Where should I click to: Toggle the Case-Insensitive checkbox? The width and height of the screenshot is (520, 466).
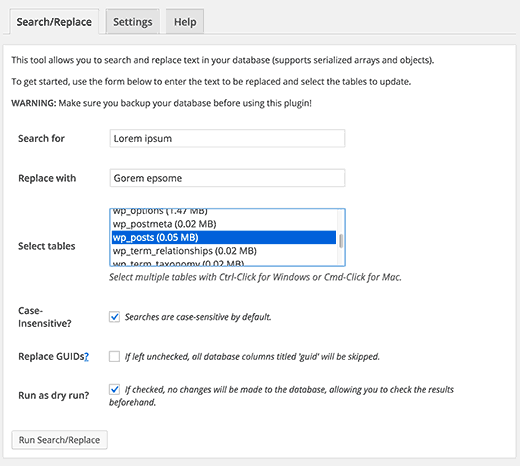[x=114, y=317]
